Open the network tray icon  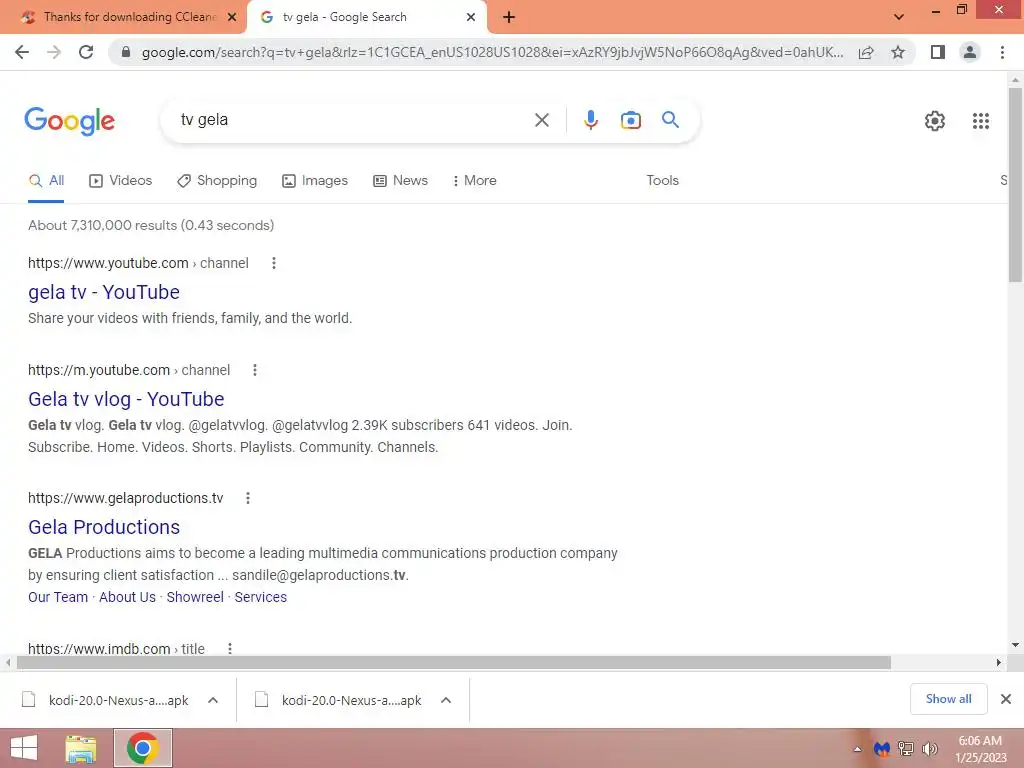[905, 749]
